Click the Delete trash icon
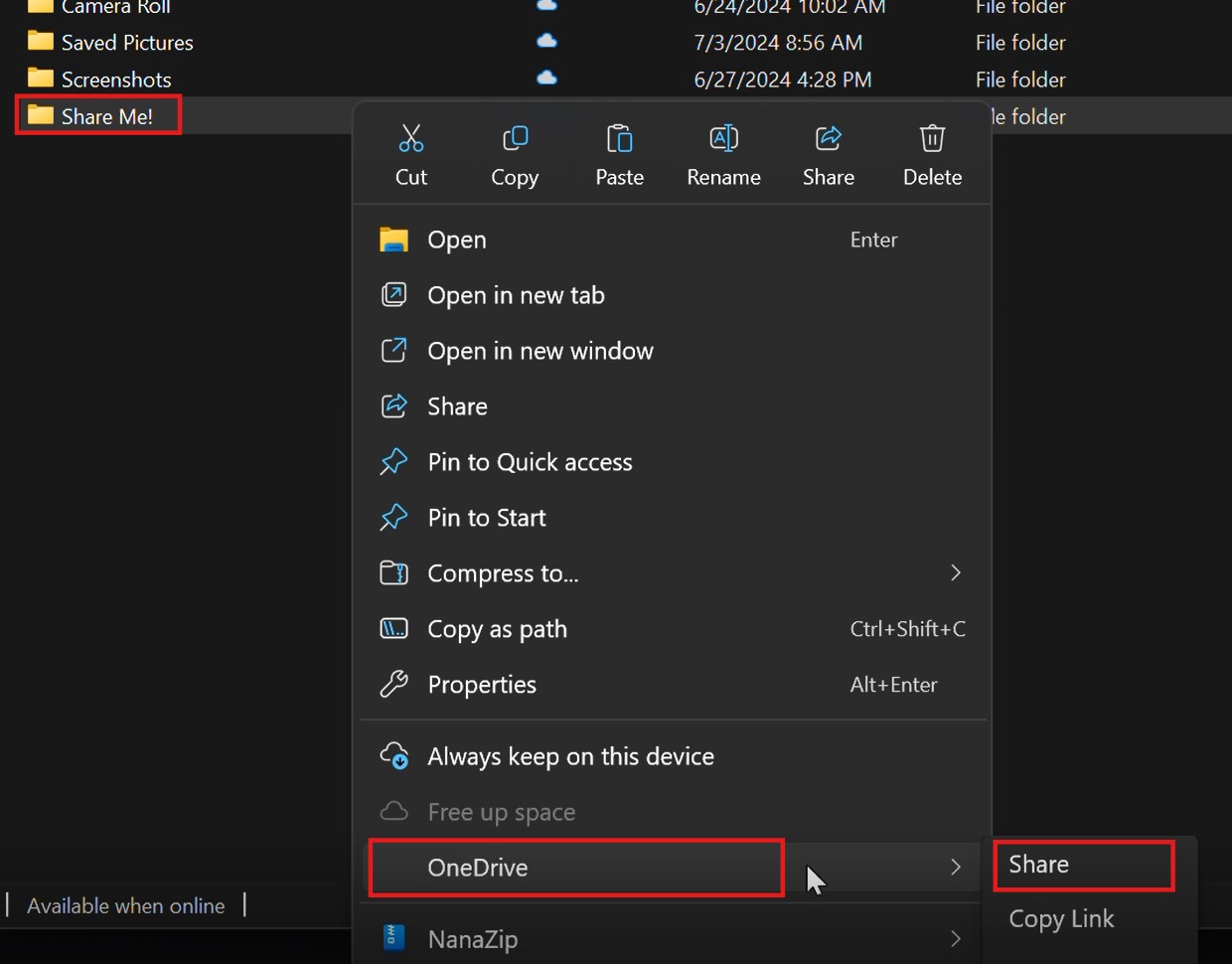The image size is (1232, 964). [932, 139]
